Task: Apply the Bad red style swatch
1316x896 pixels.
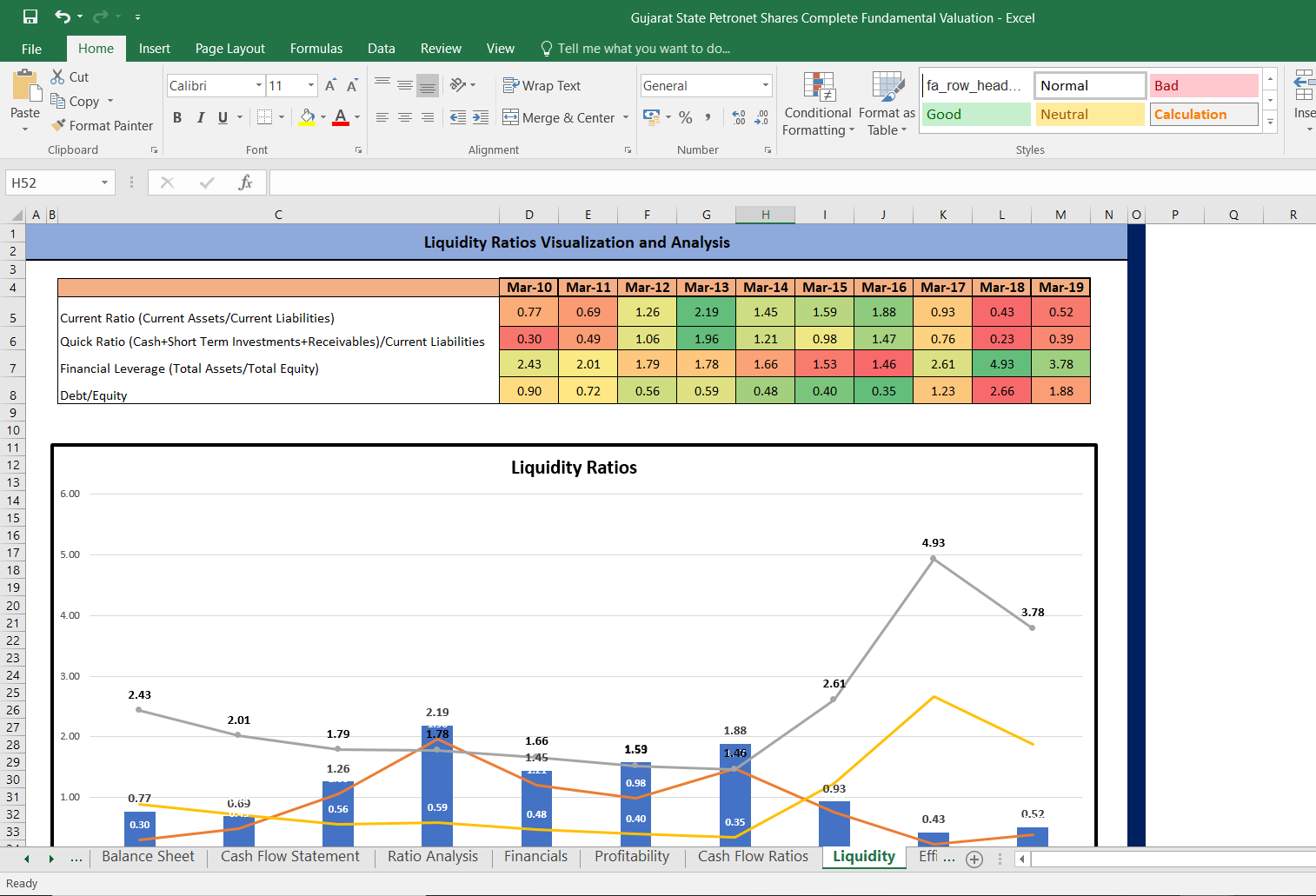Action: pos(1204,85)
